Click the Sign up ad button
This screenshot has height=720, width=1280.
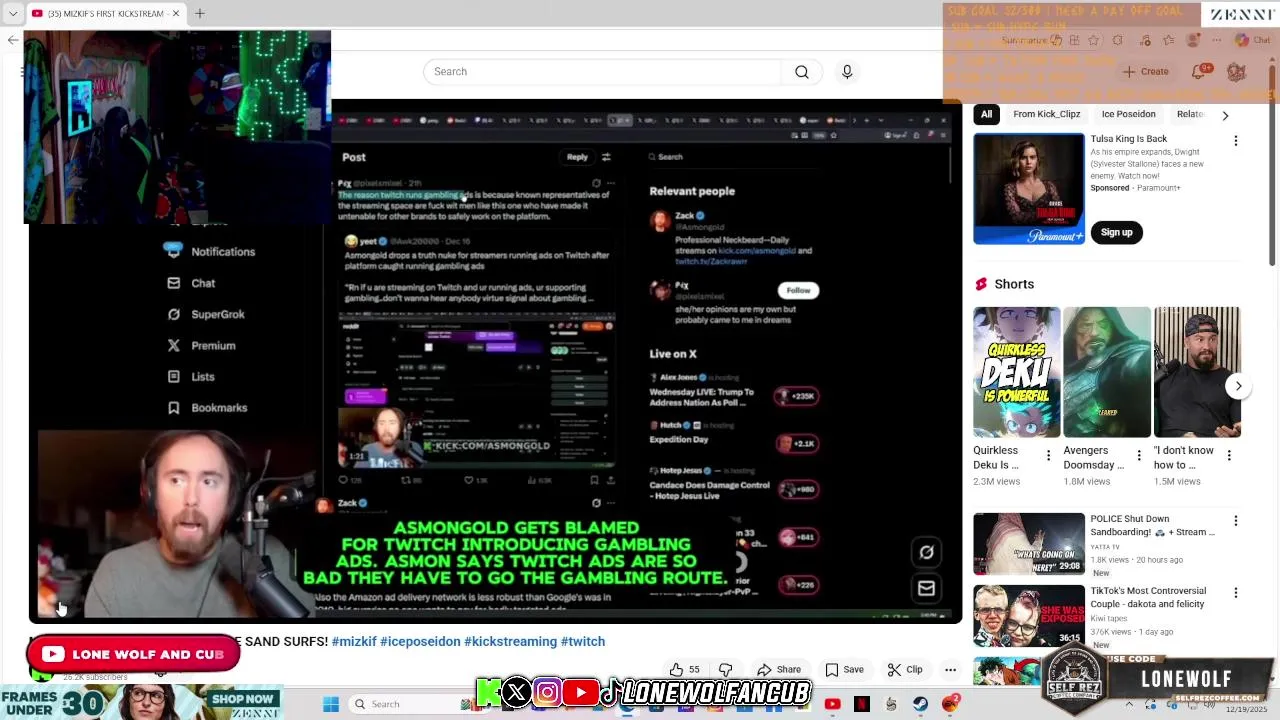(1116, 232)
